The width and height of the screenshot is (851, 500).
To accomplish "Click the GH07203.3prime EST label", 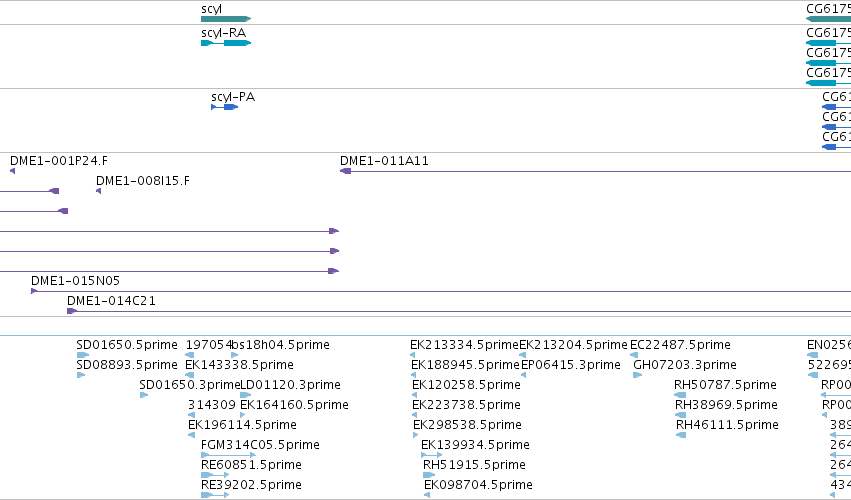I will pos(685,365).
